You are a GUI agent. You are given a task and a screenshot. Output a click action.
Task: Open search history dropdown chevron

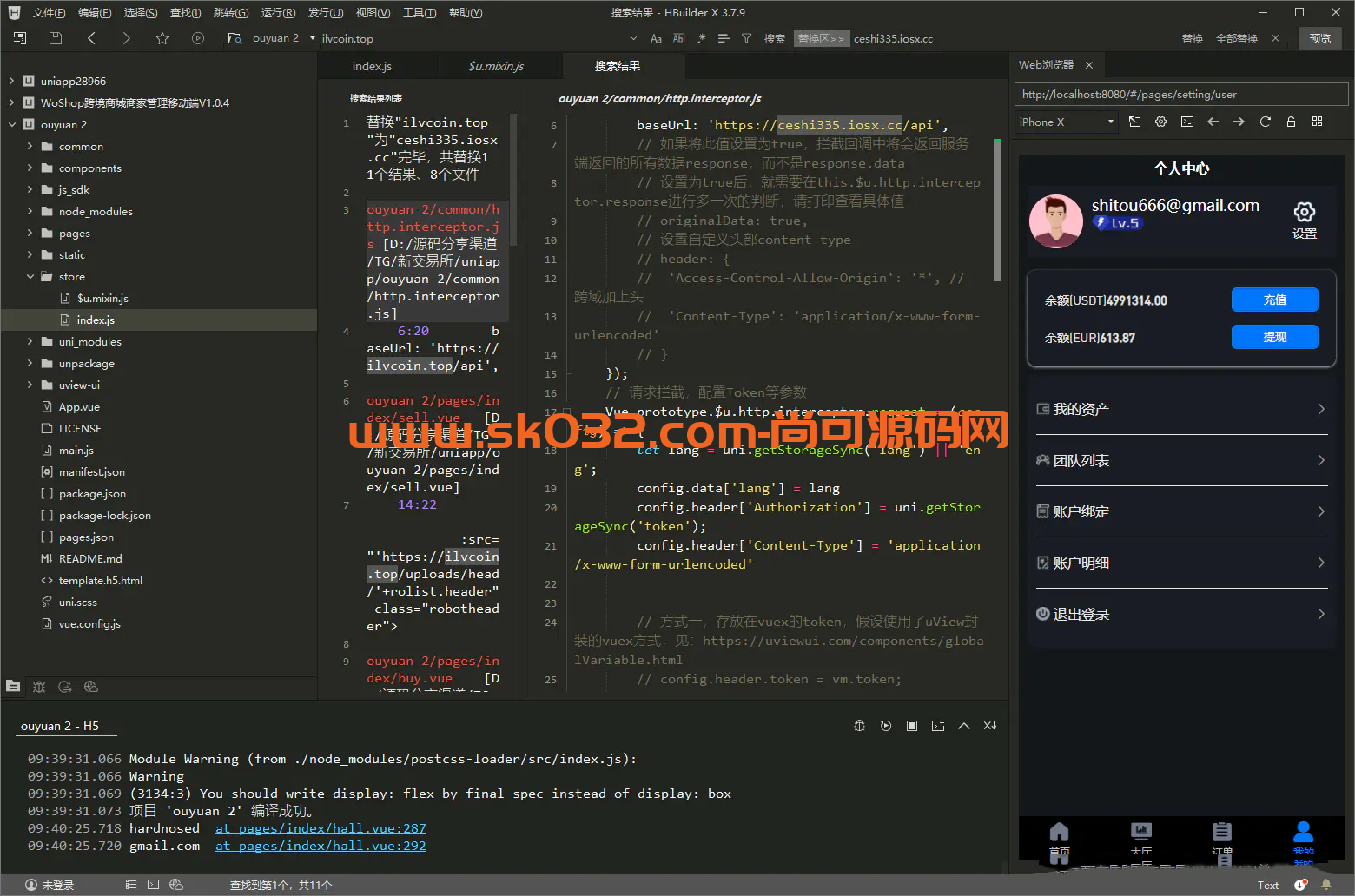coord(633,38)
